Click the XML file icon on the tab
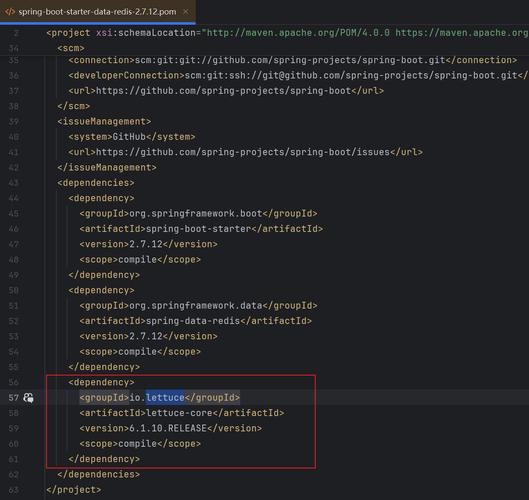This screenshot has height=500, width=529. coord(10,12)
